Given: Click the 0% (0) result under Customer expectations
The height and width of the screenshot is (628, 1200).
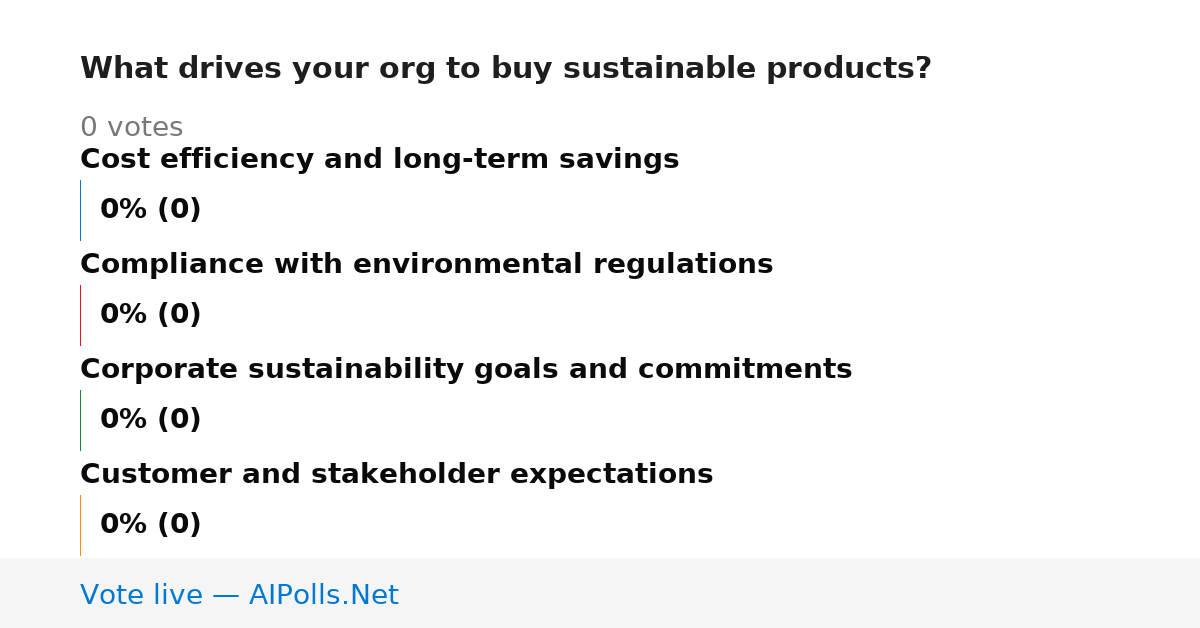Looking at the screenshot, I should (x=151, y=525).
